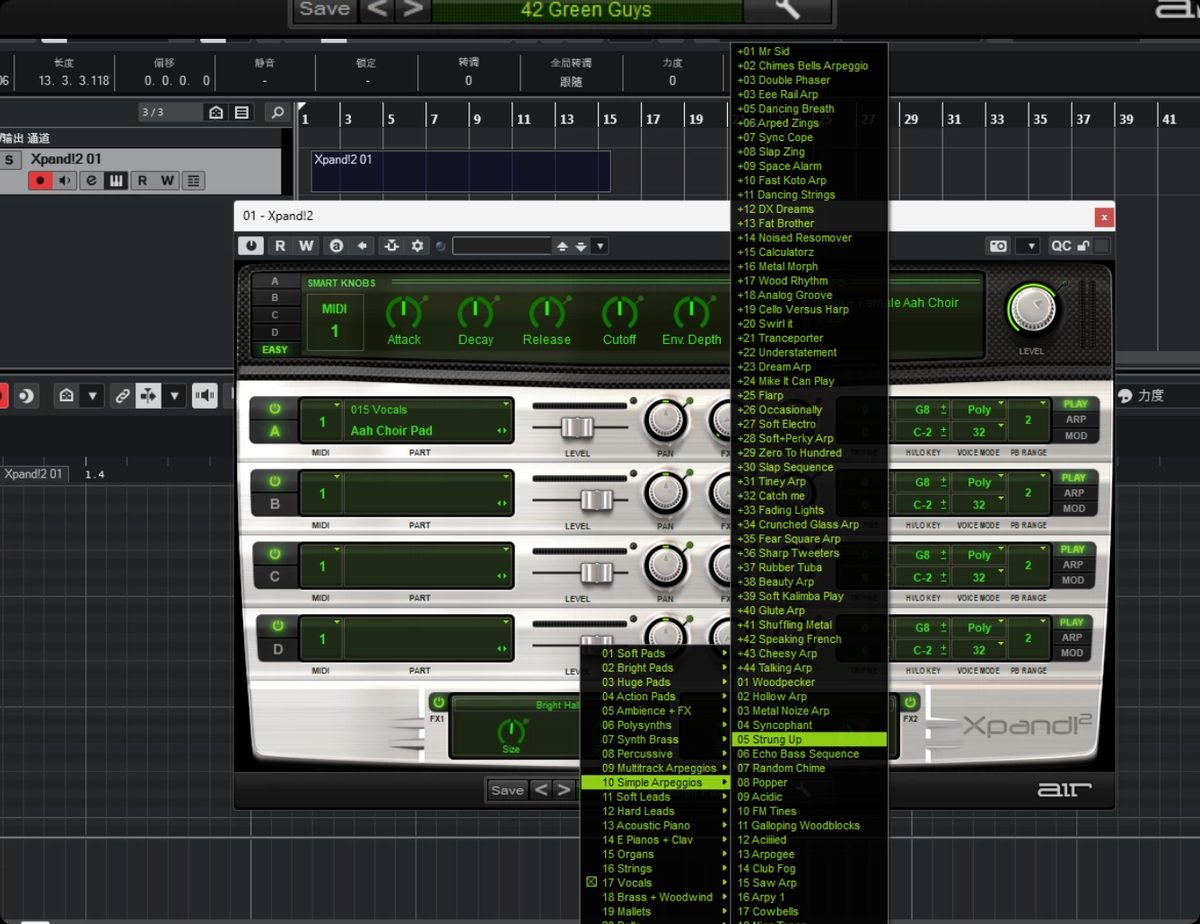Go to previous preset in top bar

pyautogui.click(x=376, y=9)
